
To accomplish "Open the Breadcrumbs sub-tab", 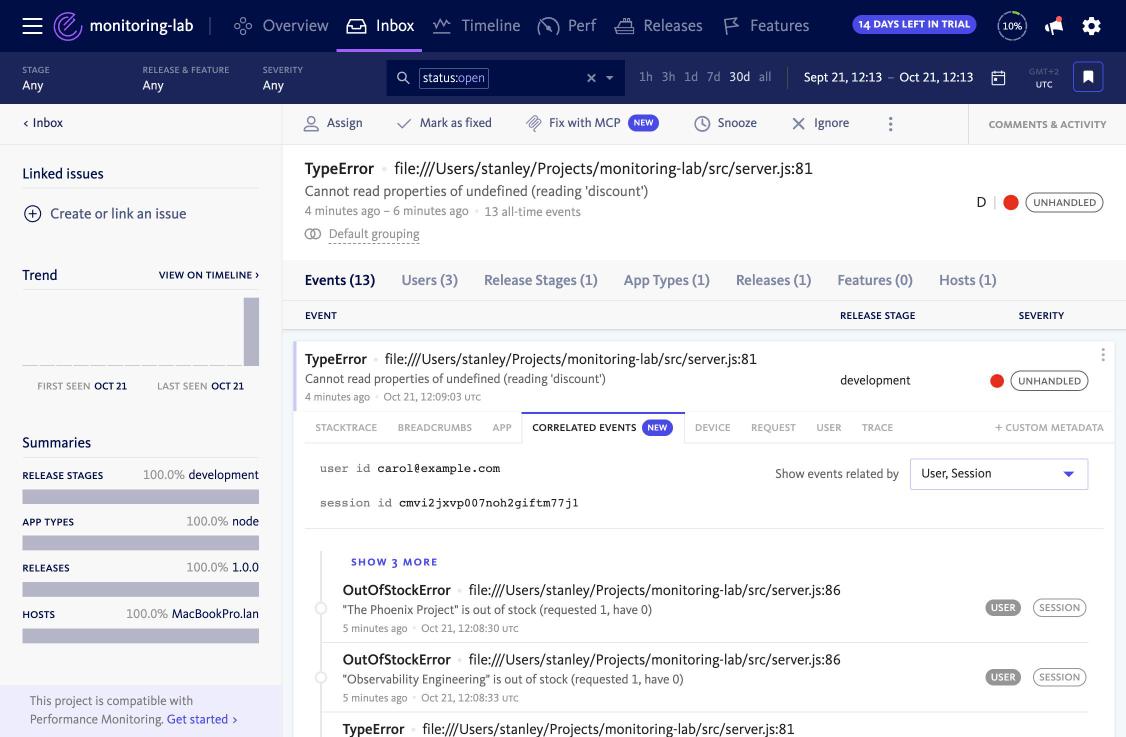I will pyautogui.click(x=434, y=427).
